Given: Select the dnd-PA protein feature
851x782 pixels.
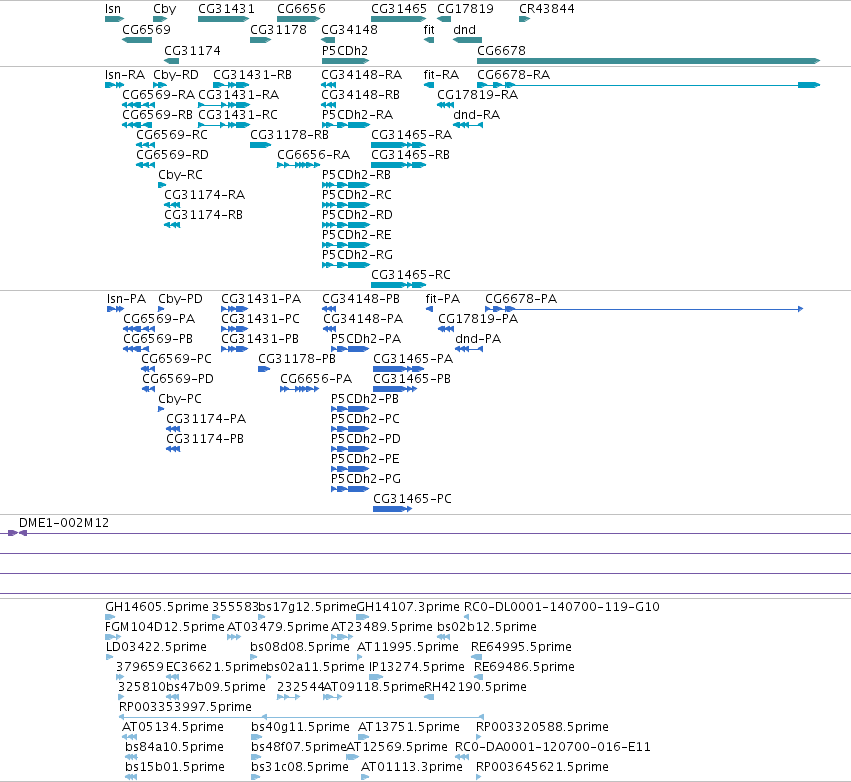Looking at the screenshot, I should point(469,349).
